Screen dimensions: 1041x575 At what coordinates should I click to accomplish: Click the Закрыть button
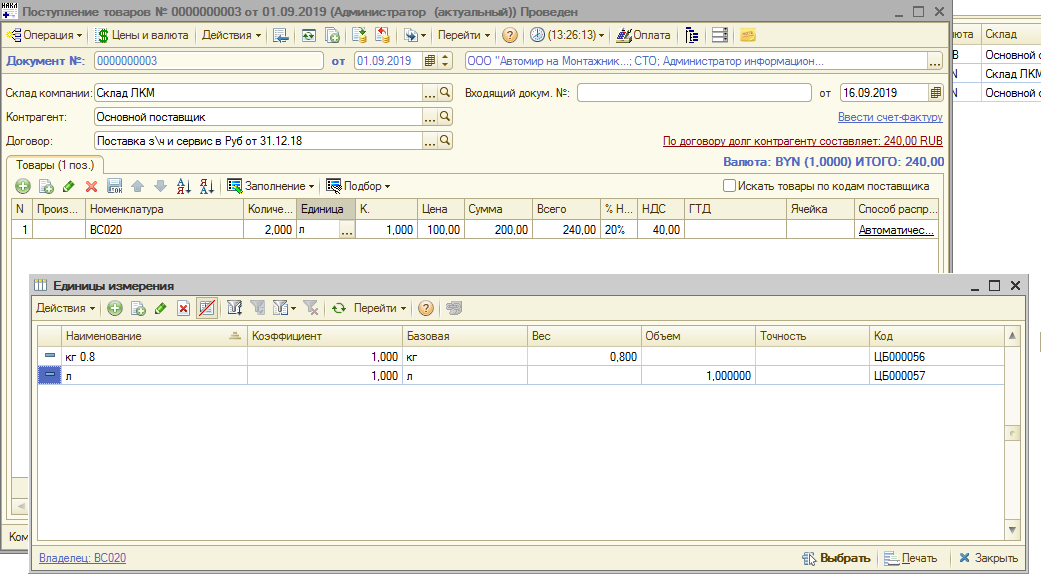click(x=988, y=558)
